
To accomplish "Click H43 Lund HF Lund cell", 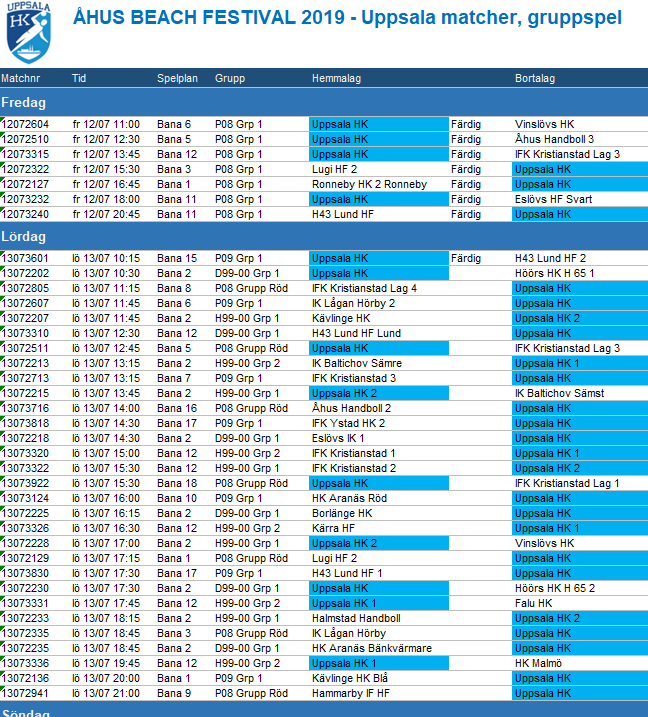I will click(x=356, y=333).
